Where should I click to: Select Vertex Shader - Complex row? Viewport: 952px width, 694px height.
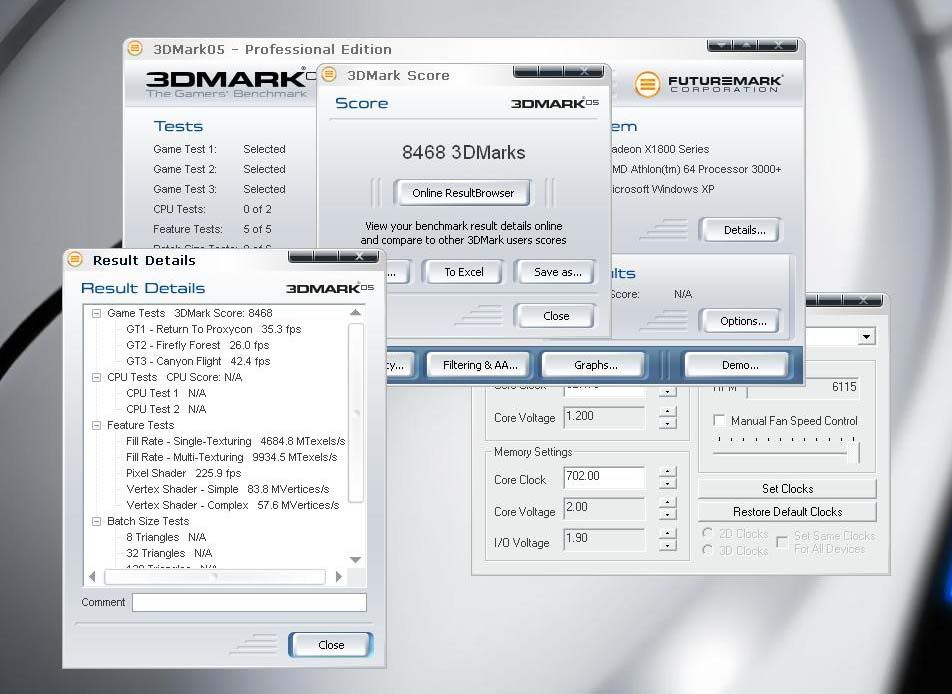coord(233,505)
